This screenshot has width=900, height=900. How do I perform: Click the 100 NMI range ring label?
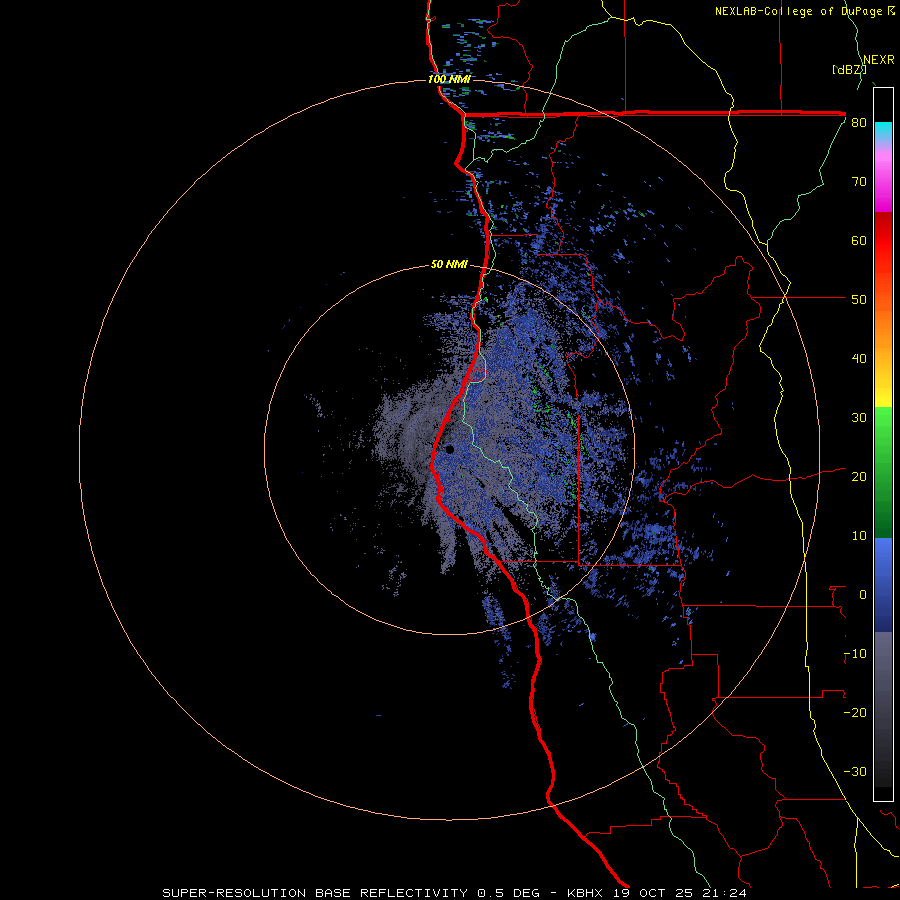(x=449, y=79)
